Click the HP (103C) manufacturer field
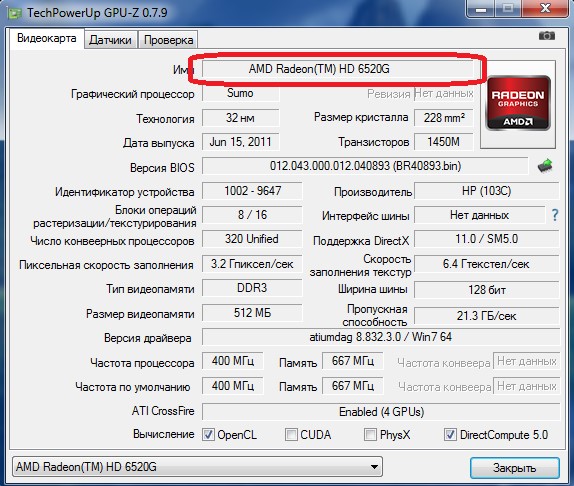The height and width of the screenshot is (486, 574). pyautogui.click(x=487, y=191)
